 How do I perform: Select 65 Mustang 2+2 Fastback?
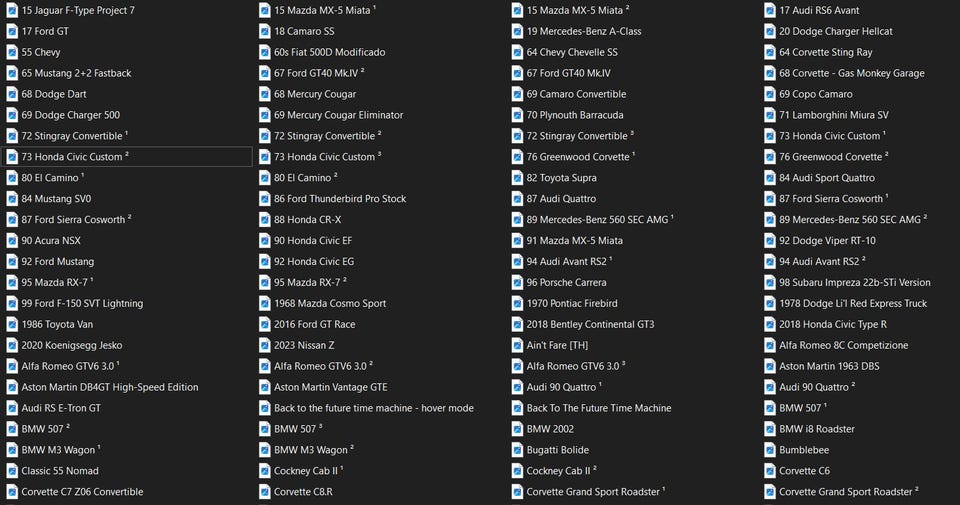[x=77, y=73]
